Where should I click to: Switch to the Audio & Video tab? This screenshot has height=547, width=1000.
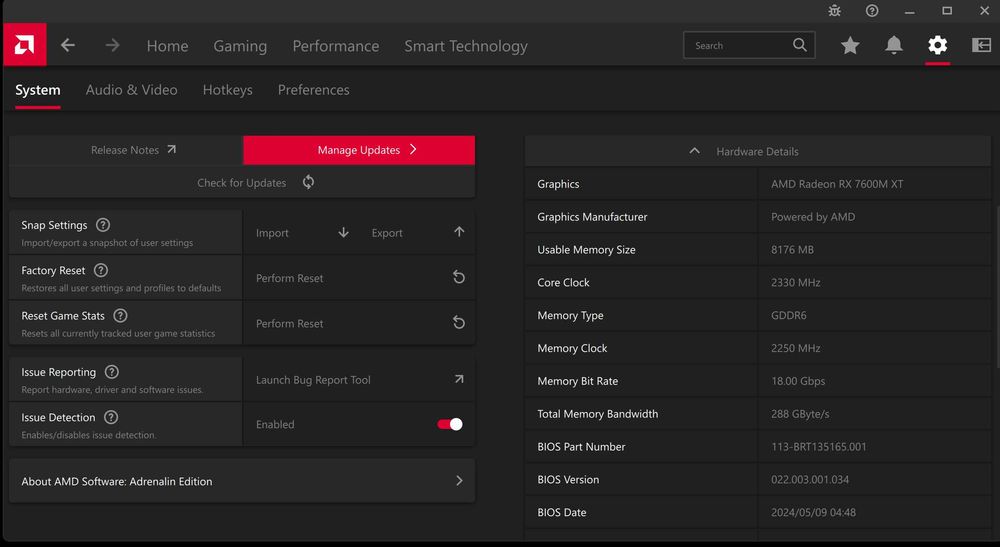point(131,90)
